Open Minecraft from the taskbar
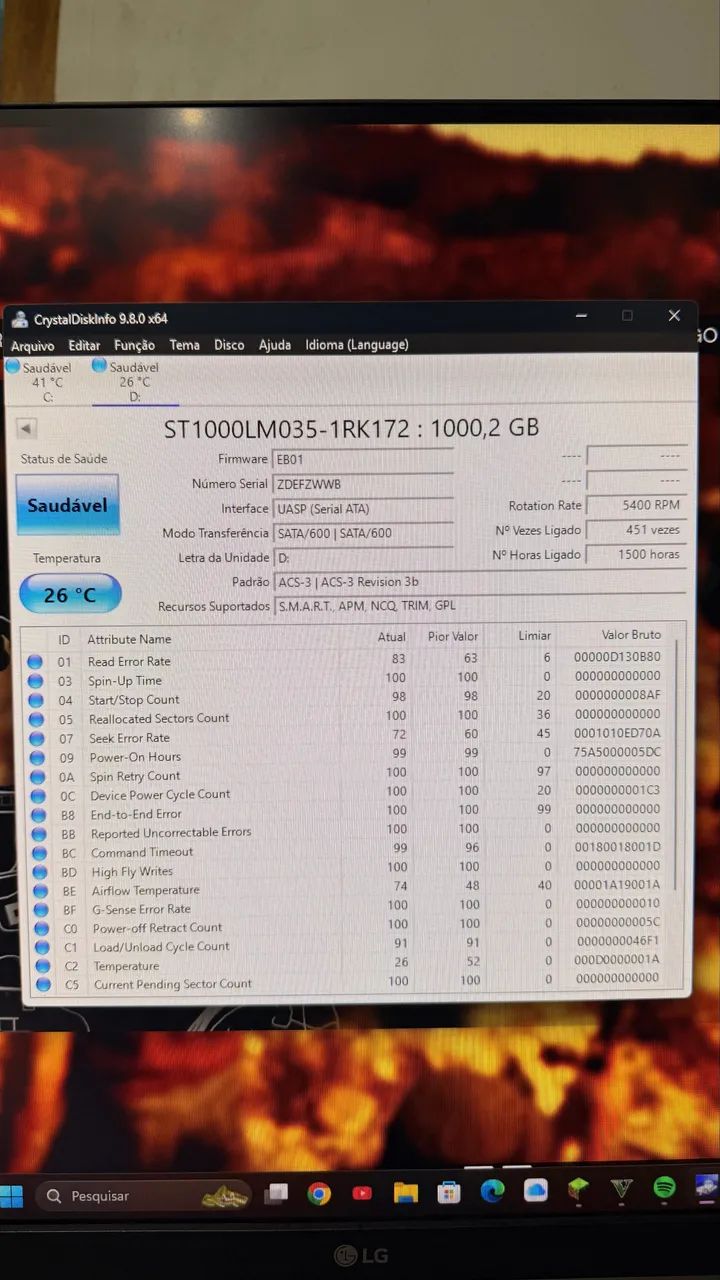 pos(578,1189)
